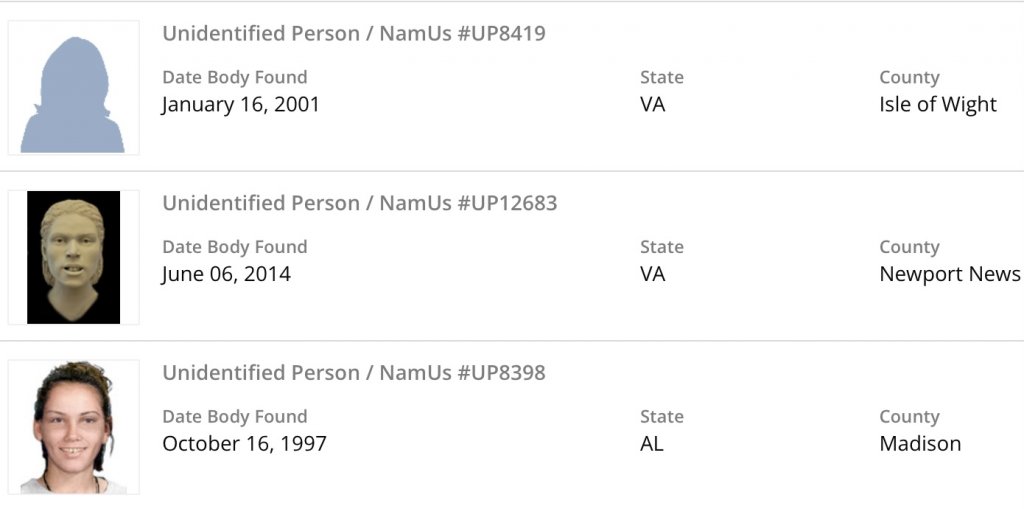1024x509 pixels.
Task: Open the blue silhouette placeholder thumbnail
Action: tap(73, 88)
